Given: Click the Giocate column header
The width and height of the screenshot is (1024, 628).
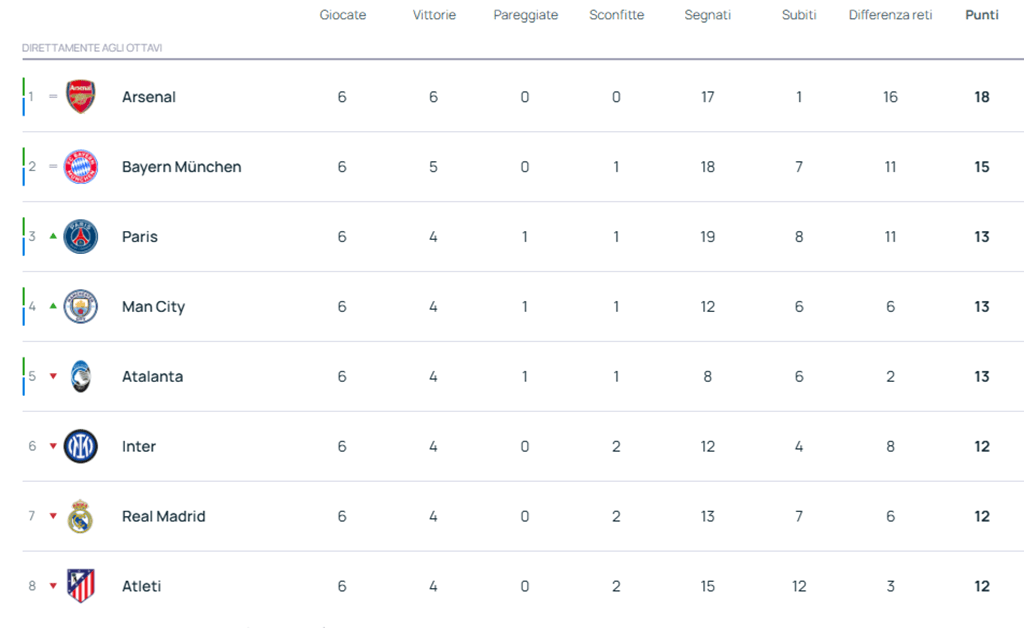Looking at the screenshot, I should pos(342,15).
